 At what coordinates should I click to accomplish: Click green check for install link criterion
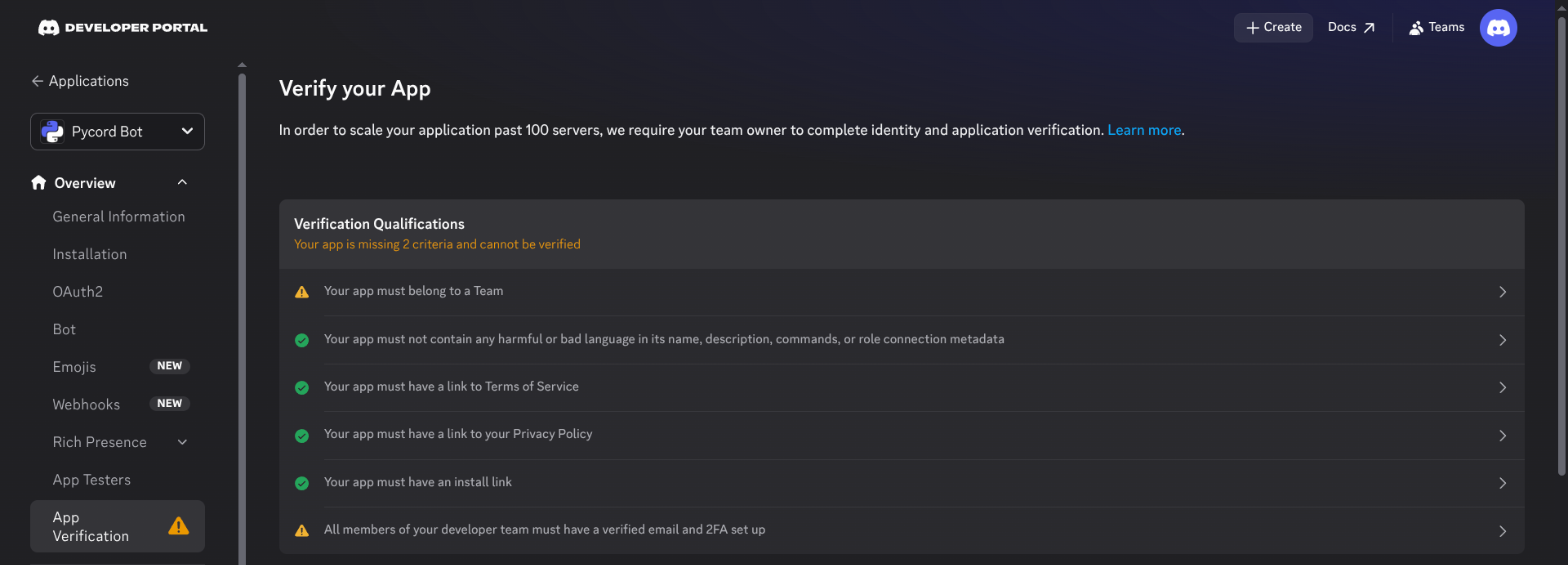point(301,483)
